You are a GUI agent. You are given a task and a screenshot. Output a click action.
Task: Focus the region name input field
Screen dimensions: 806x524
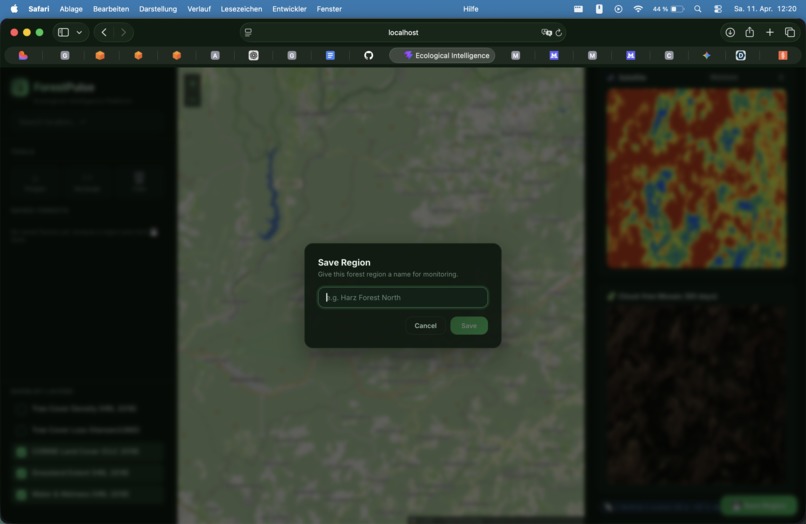coord(402,297)
